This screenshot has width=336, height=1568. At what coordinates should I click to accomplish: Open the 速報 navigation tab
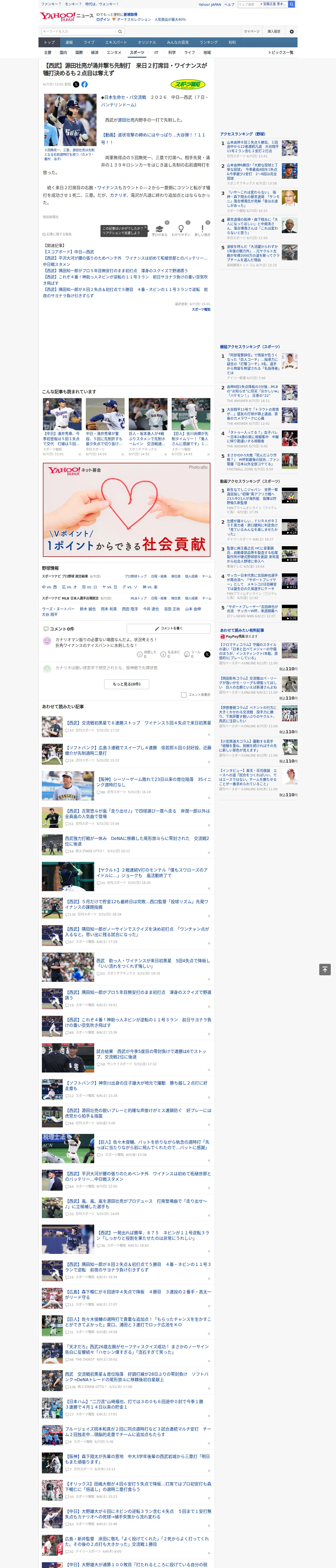point(69,43)
